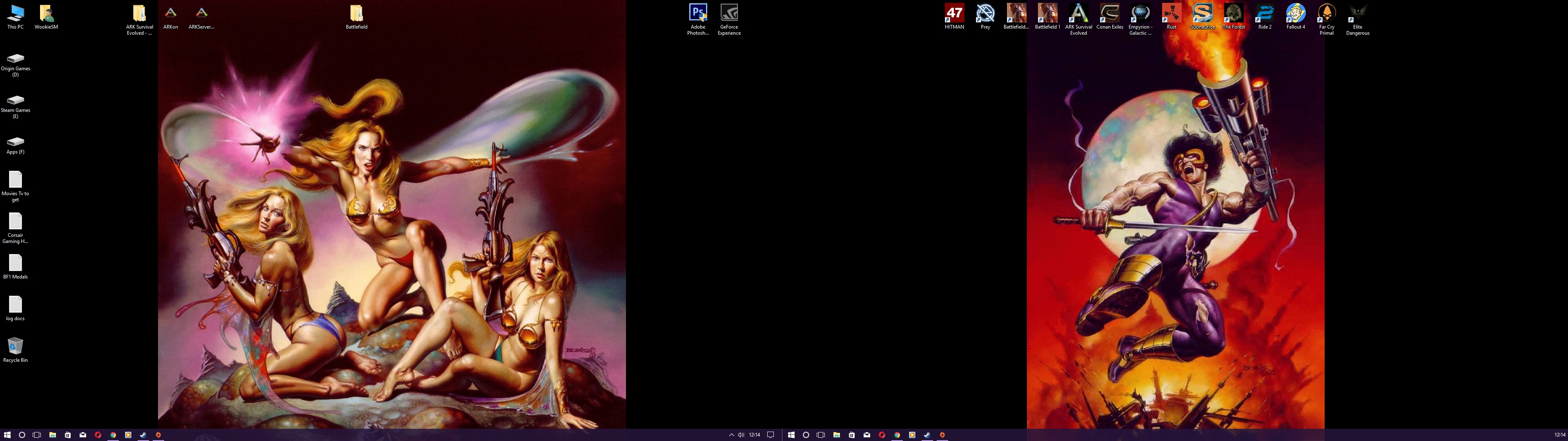Open the clock beside the volume icon
Viewport: 1568px width, 441px height.
[755, 435]
